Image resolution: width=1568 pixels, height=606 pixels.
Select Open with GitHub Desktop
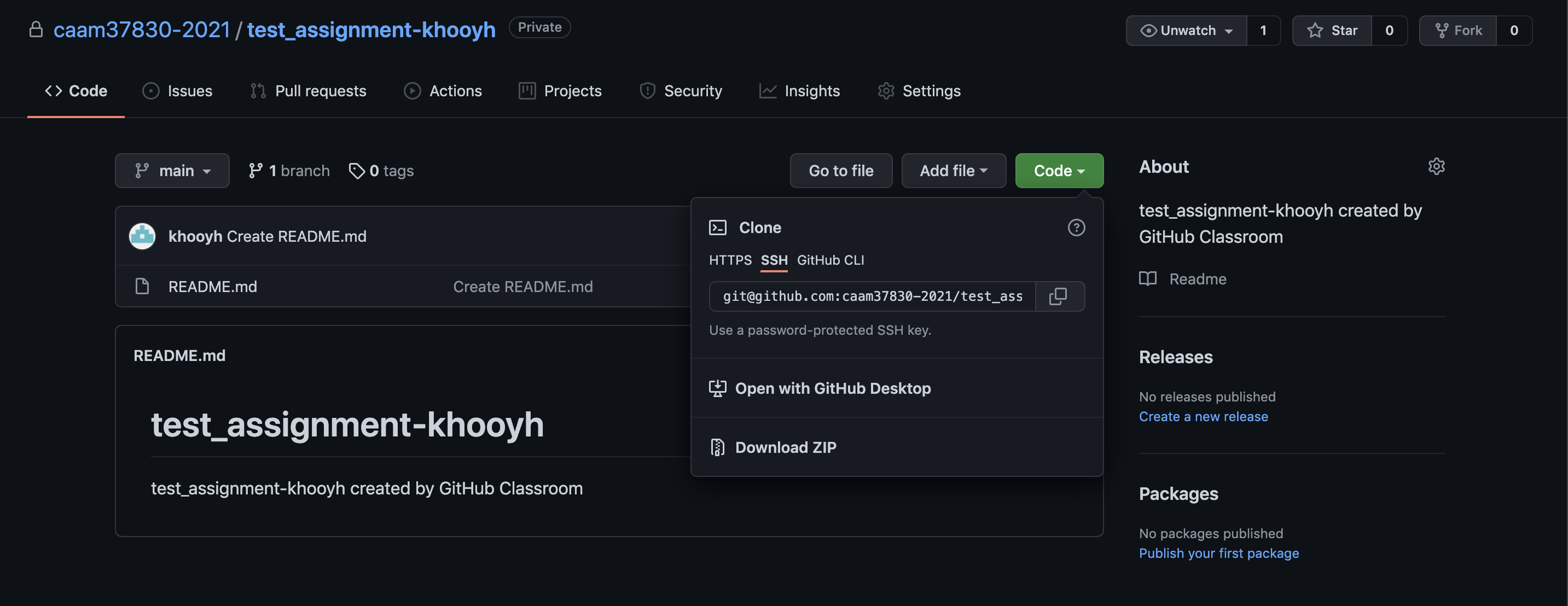[x=833, y=388]
